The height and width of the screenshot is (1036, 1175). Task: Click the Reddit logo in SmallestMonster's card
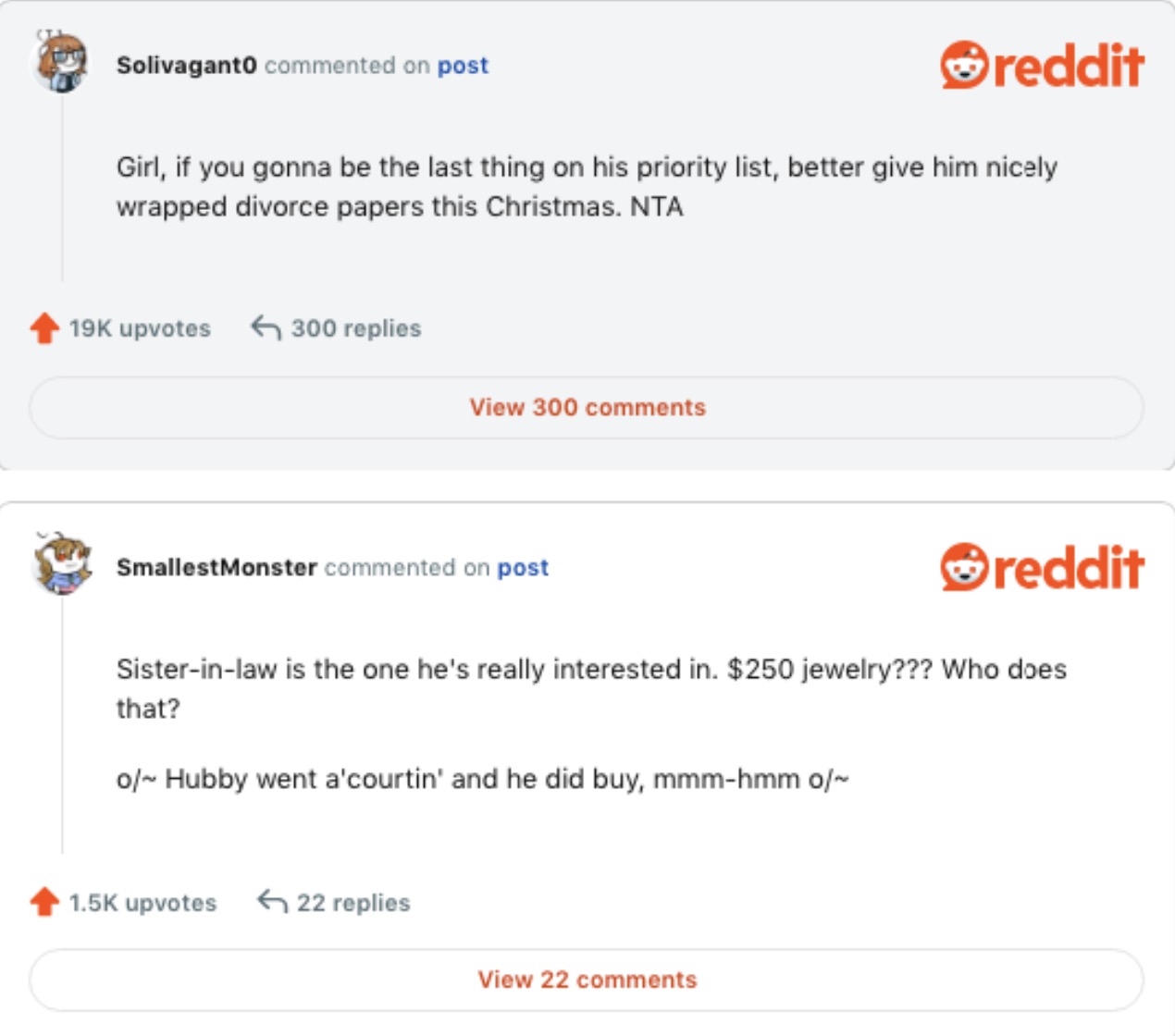tap(1042, 567)
